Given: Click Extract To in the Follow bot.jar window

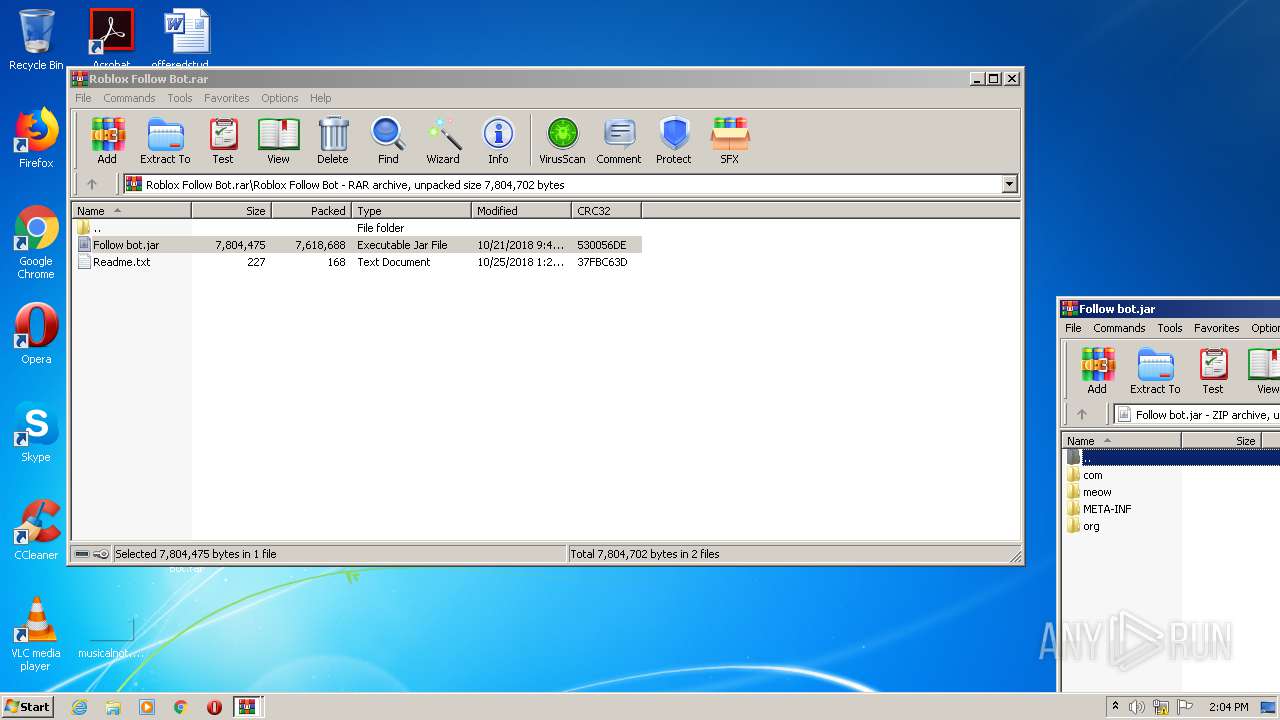Looking at the screenshot, I should [1155, 370].
